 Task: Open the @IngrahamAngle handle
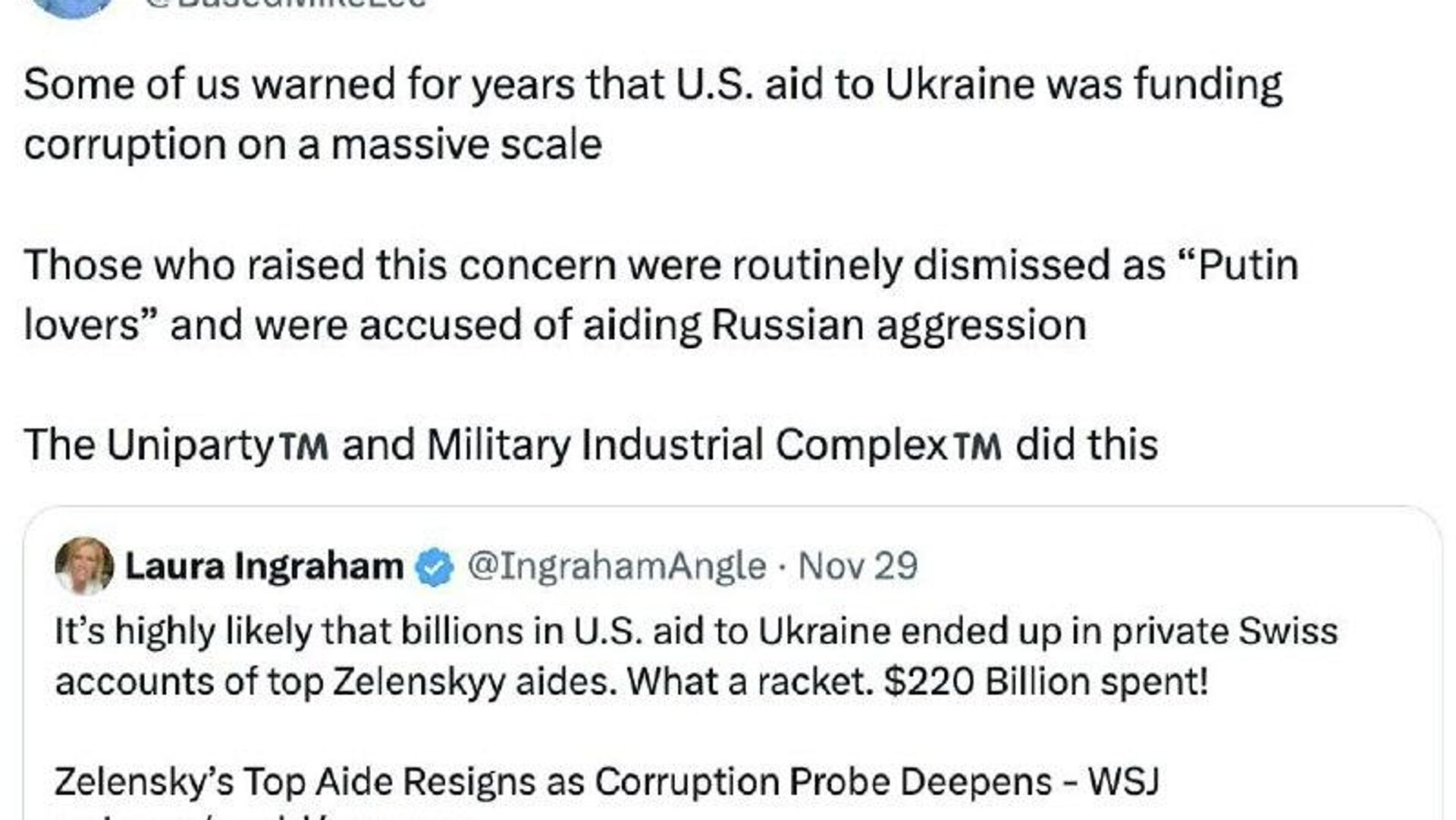[x=616, y=566]
